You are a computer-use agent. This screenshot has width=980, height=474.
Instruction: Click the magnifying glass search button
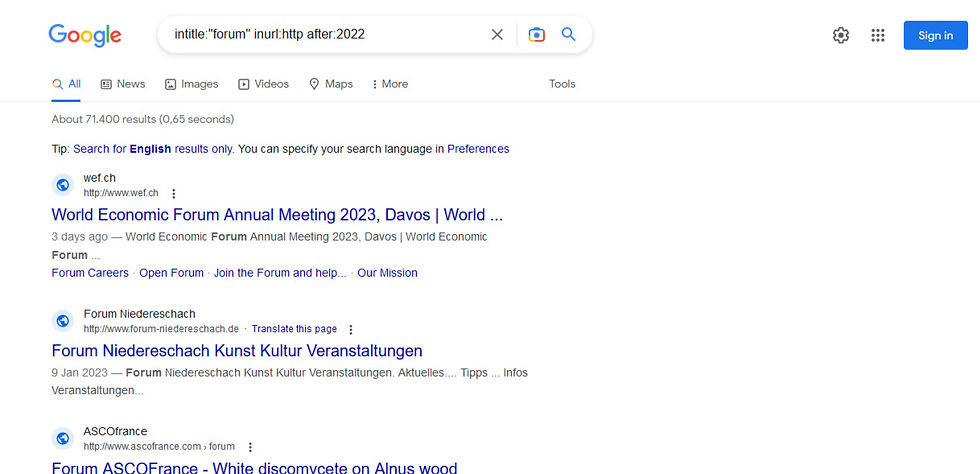(x=568, y=34)
